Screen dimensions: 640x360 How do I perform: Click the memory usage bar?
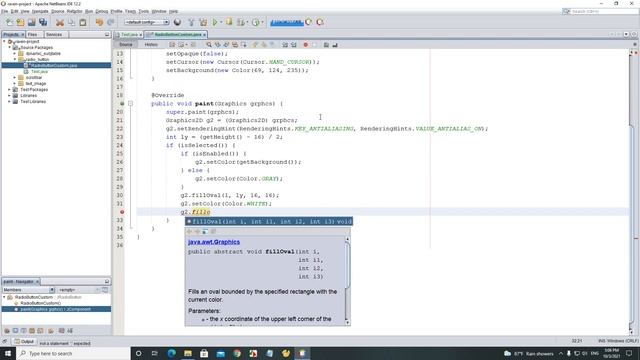287,22
